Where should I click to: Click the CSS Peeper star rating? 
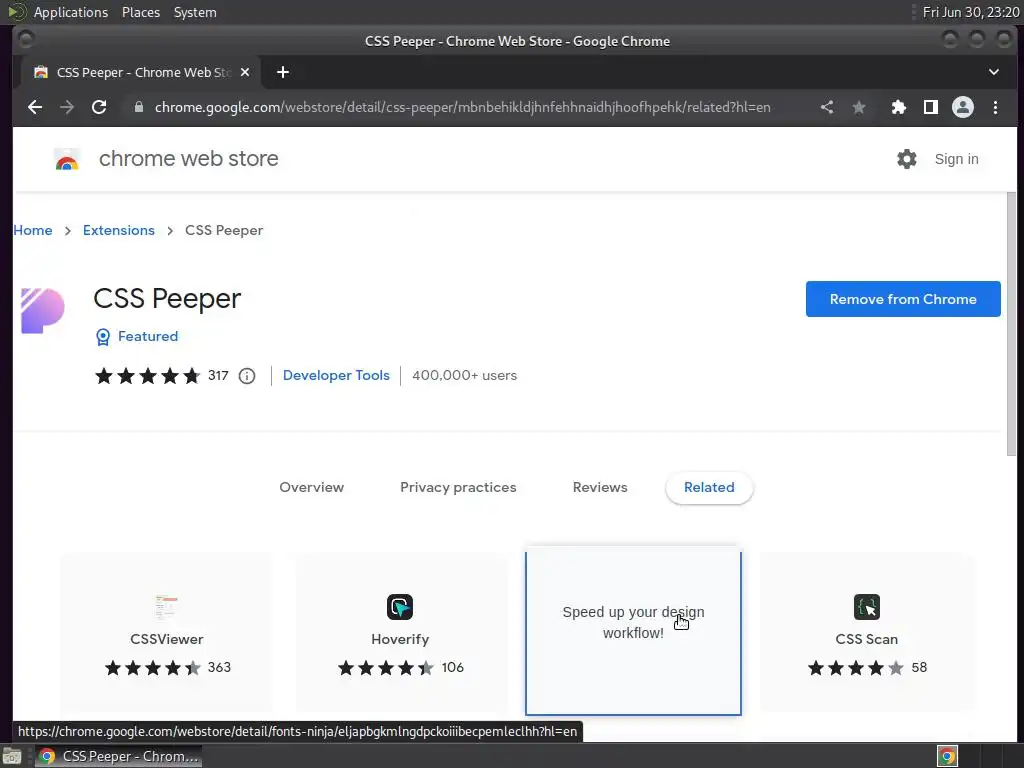tap(148, 376)
